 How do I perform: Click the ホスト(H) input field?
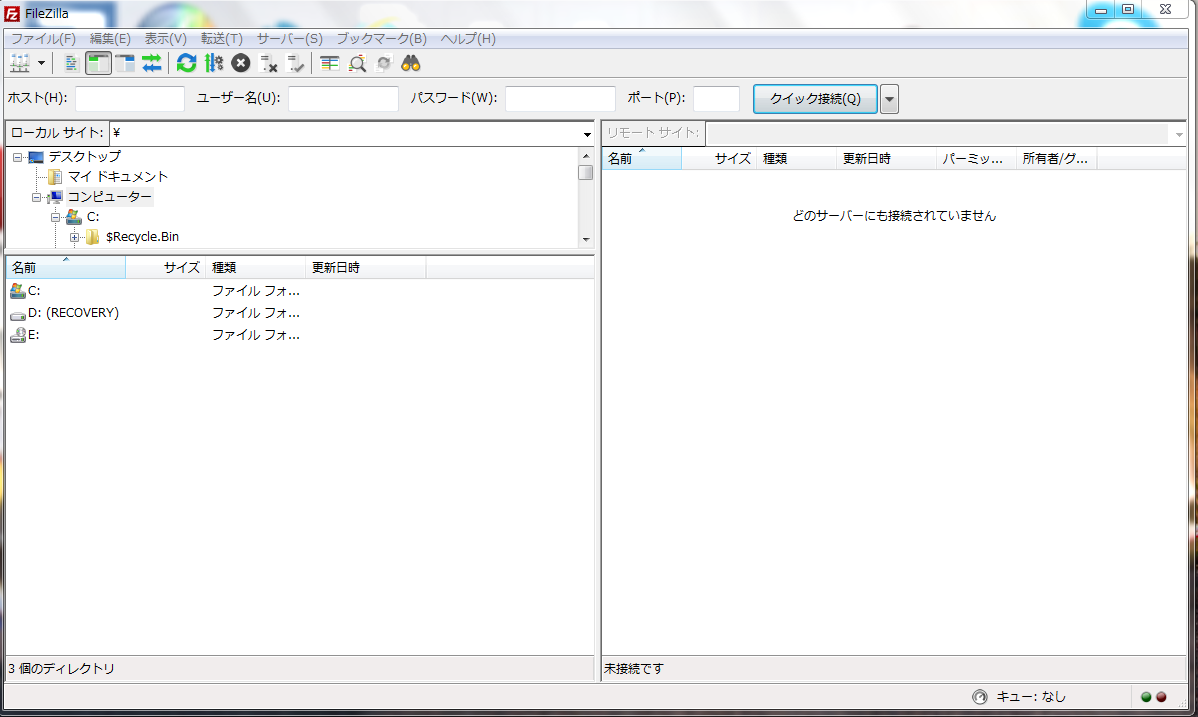(x=130, y=99)
